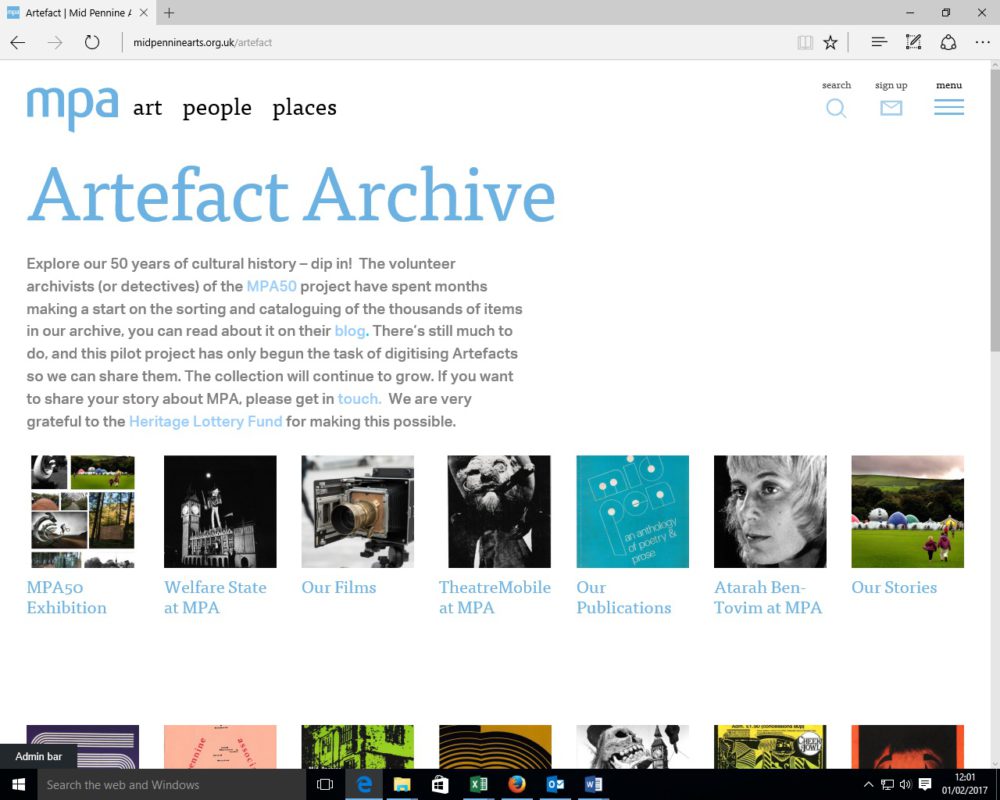Open the 'places' navigation item
Viewport: 1000px width, 800px height.
click(x=304, y=108)
